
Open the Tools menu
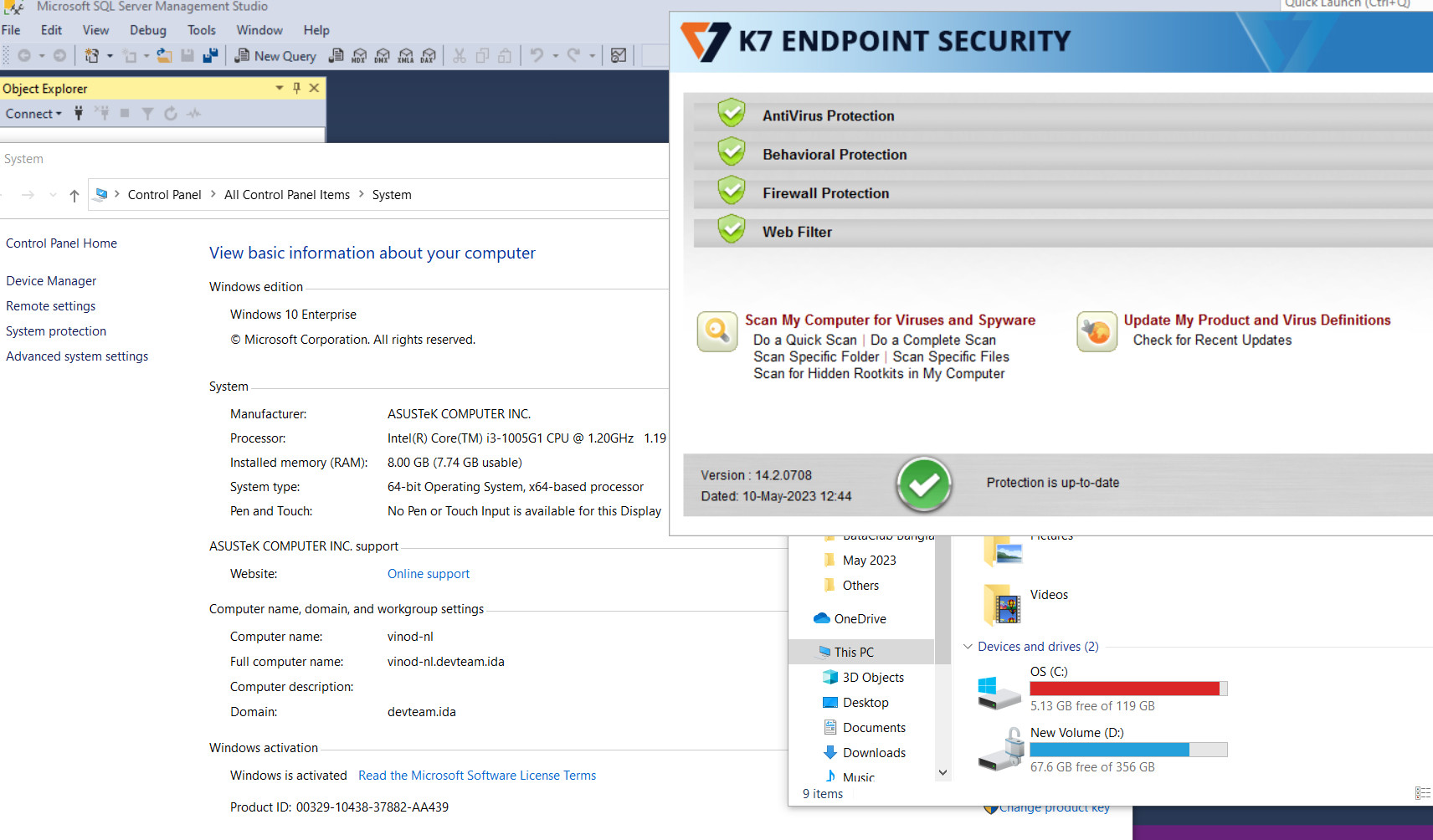201,30
